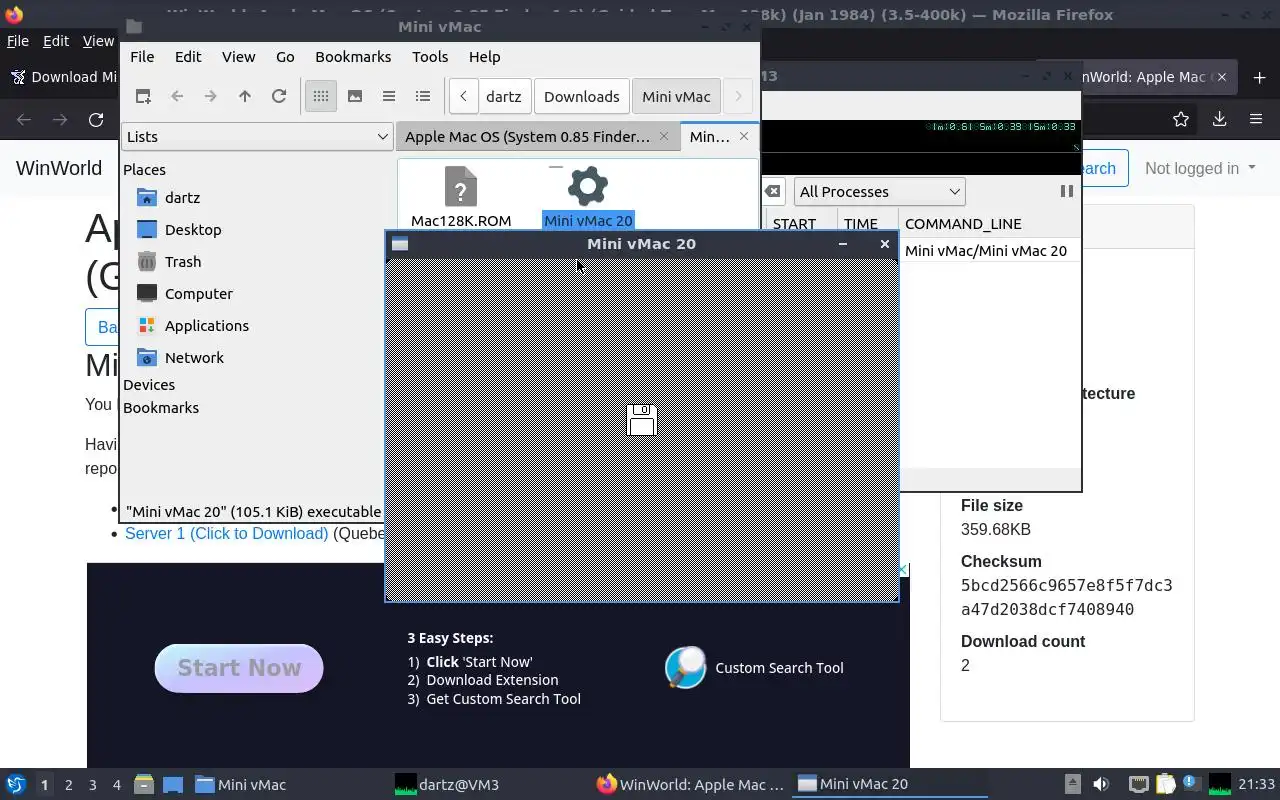Image resolution: width=1280 pixels, height=800 pixels.
Task: Click the WinWorld site logo link
Action: 59,168
